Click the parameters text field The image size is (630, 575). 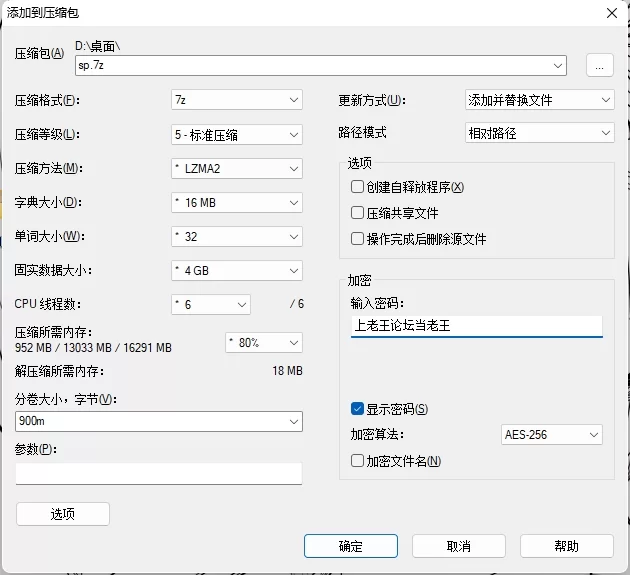(x=158, y=473)
